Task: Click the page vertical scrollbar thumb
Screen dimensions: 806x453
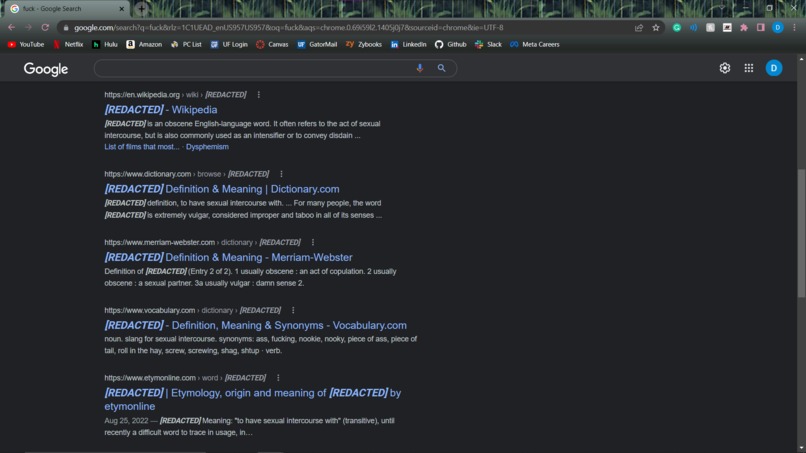Action: click(801, 233)
